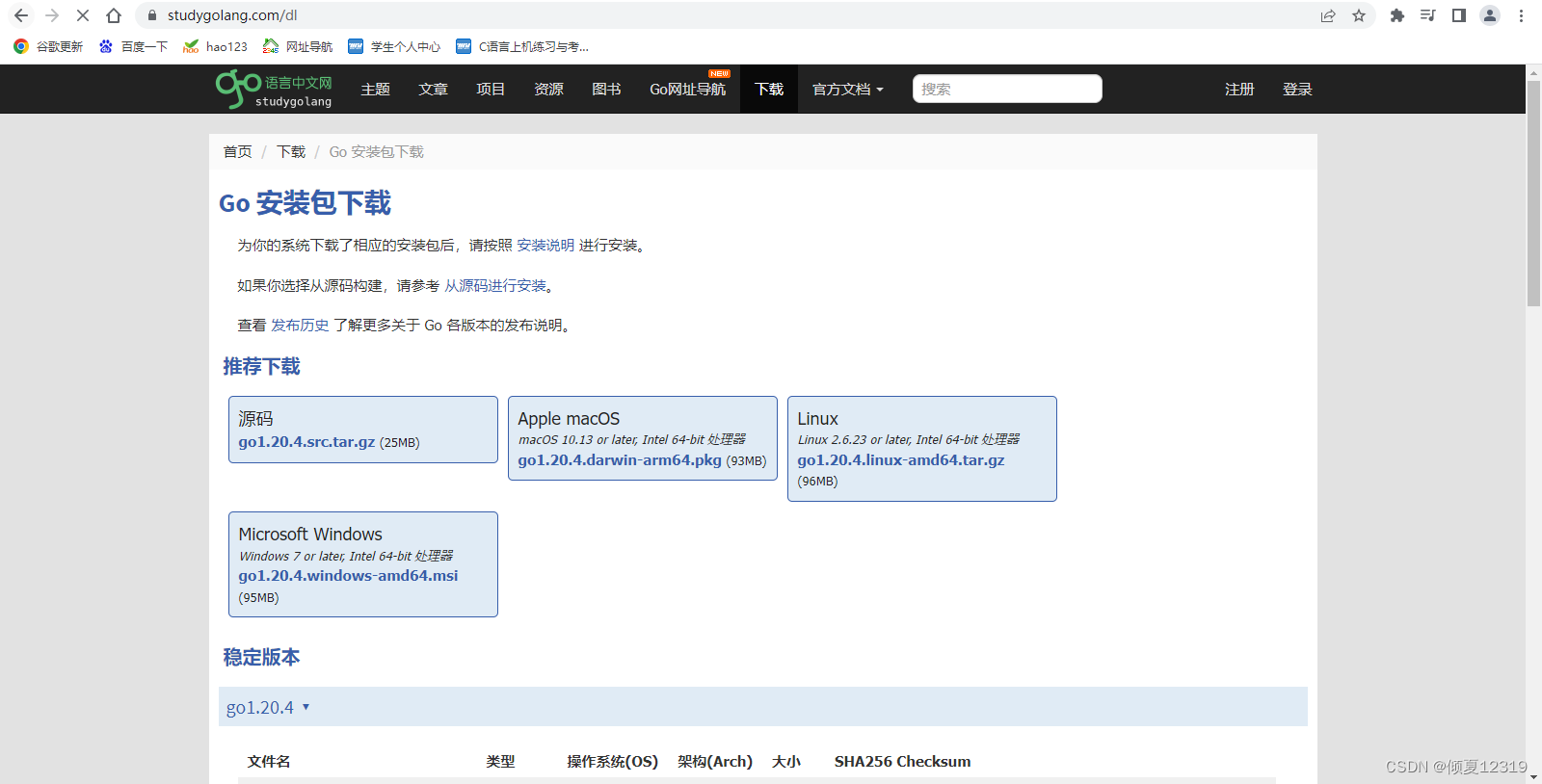The height and width of the screenshot is (784, 1542).
Task: Open the Go网址导航 nav item
Action: click(x=687, y=90)
